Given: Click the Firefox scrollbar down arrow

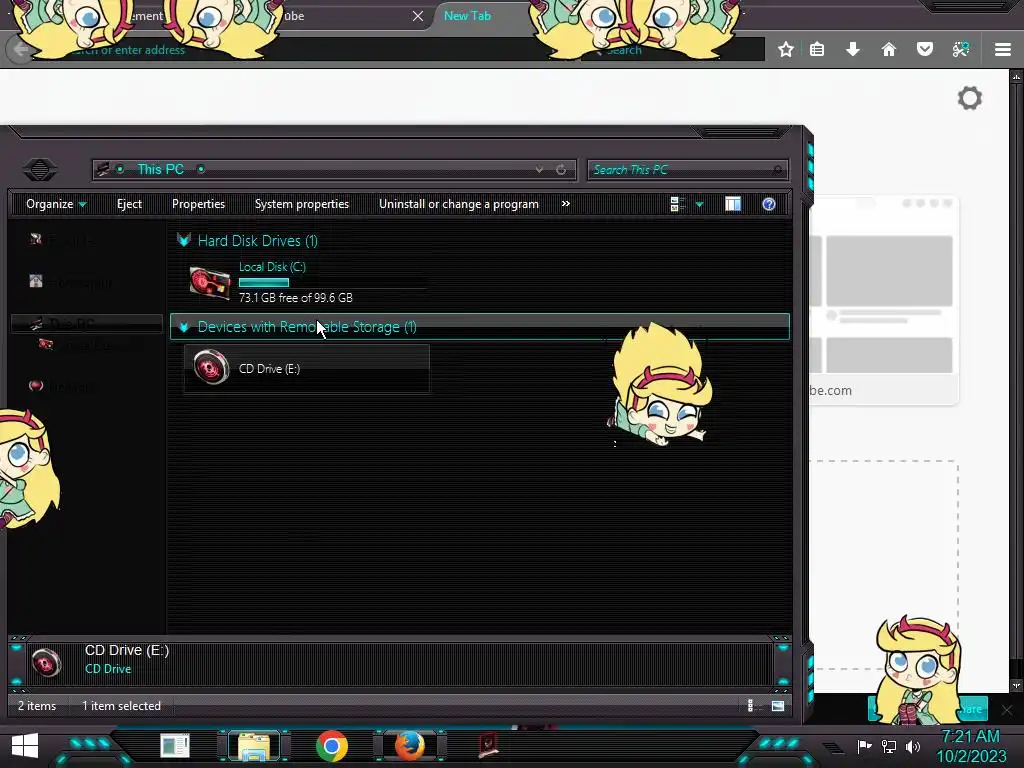Looking at the screenshot, I should [1016, 686].
